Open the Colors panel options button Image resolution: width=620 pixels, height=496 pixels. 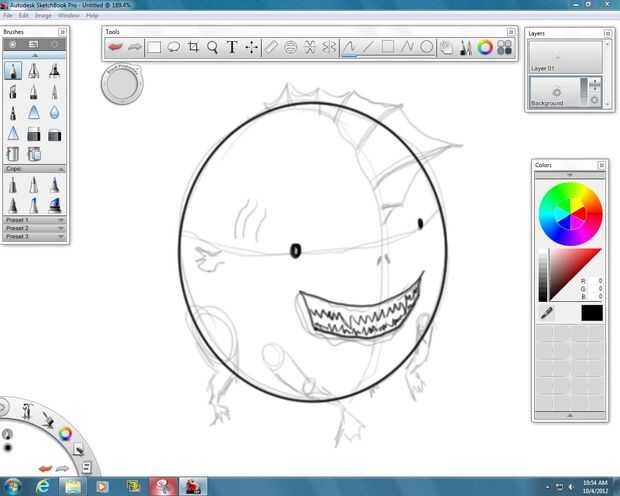click(601, 165)
